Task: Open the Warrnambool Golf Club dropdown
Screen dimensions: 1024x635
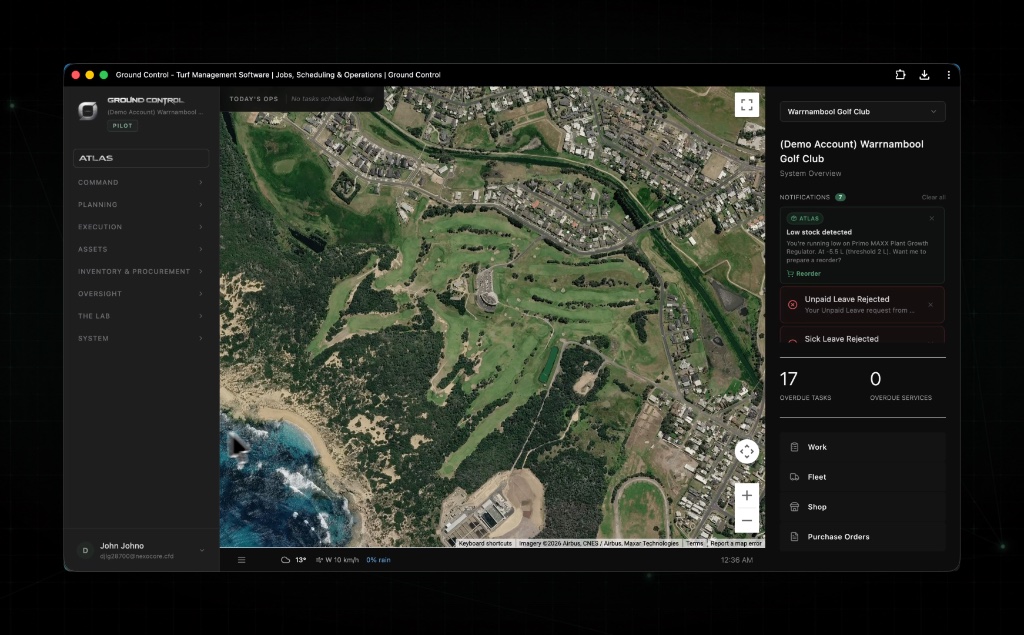Action: pyautogui.click(x=862, y=112)
